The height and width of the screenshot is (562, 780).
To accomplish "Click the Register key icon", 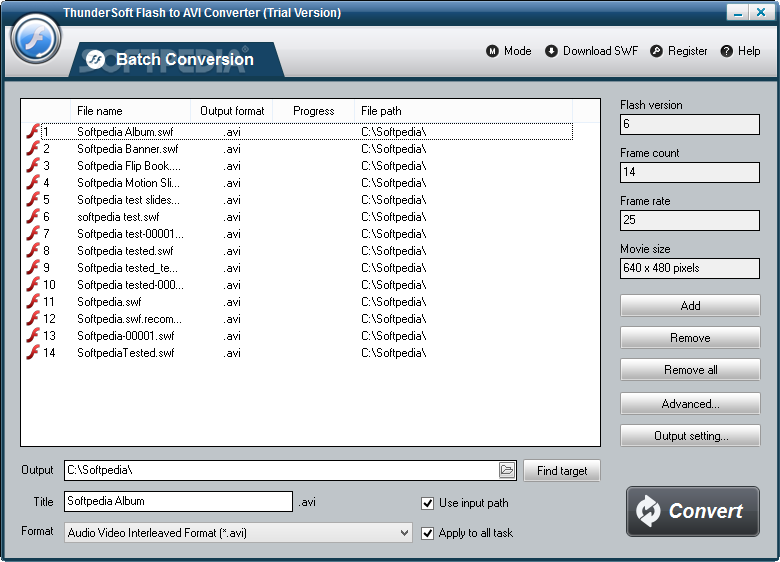I will (656, 51).
